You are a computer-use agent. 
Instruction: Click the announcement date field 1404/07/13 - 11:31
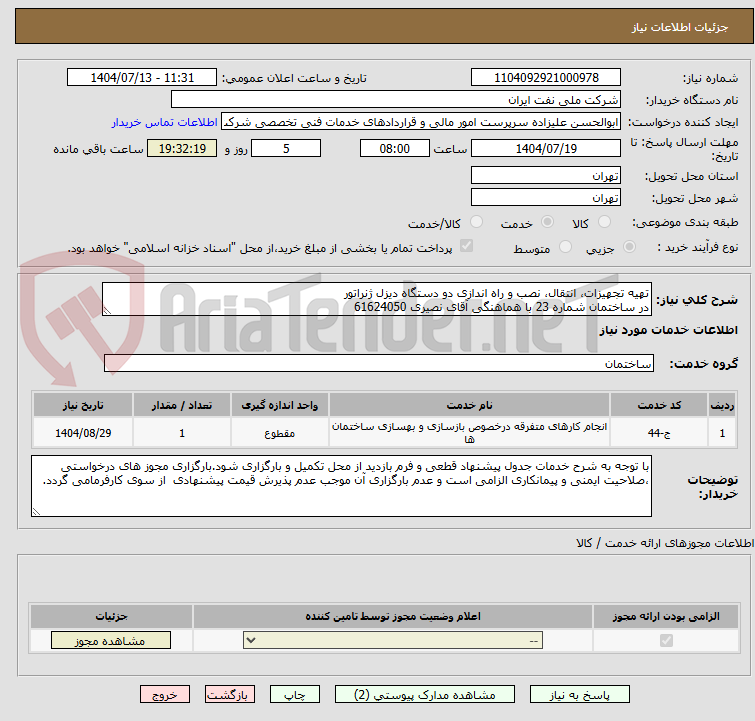[x=142, y=78]
